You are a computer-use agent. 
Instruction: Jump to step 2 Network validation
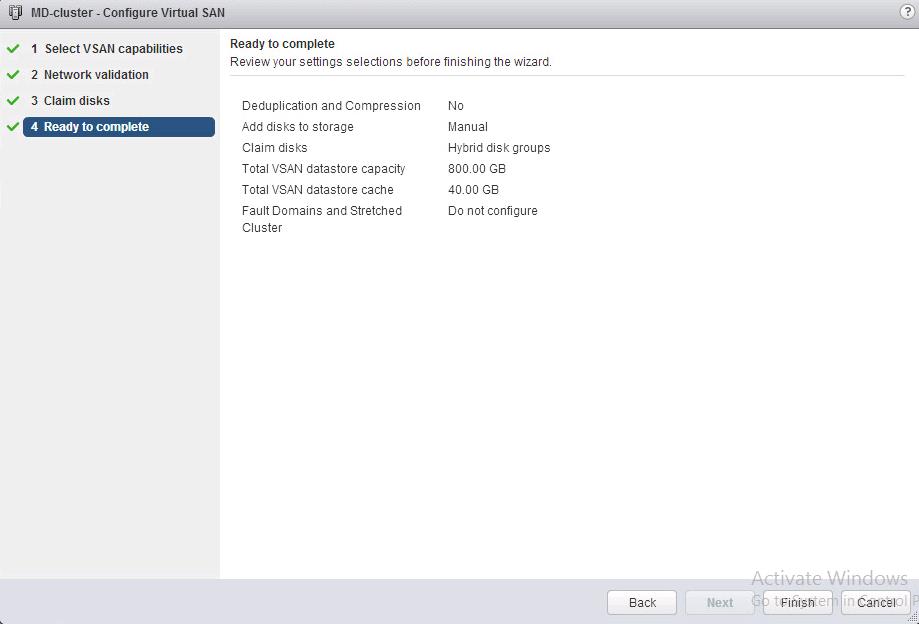point(96,75)
